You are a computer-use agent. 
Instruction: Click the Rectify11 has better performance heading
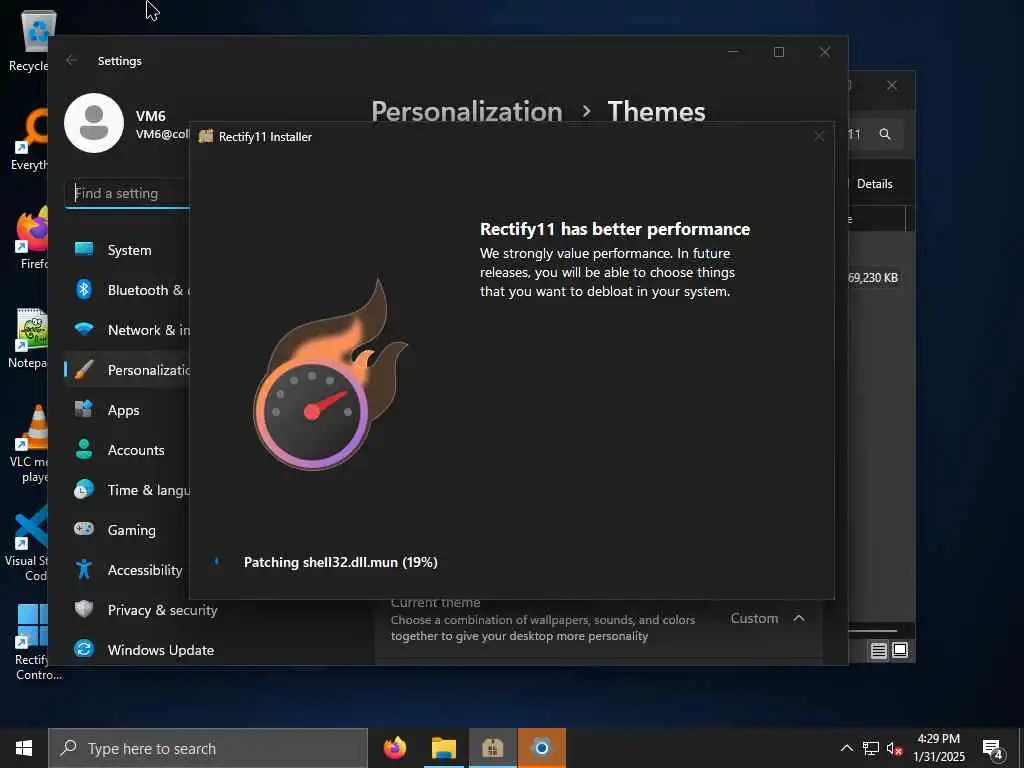[x=615, y=229]
